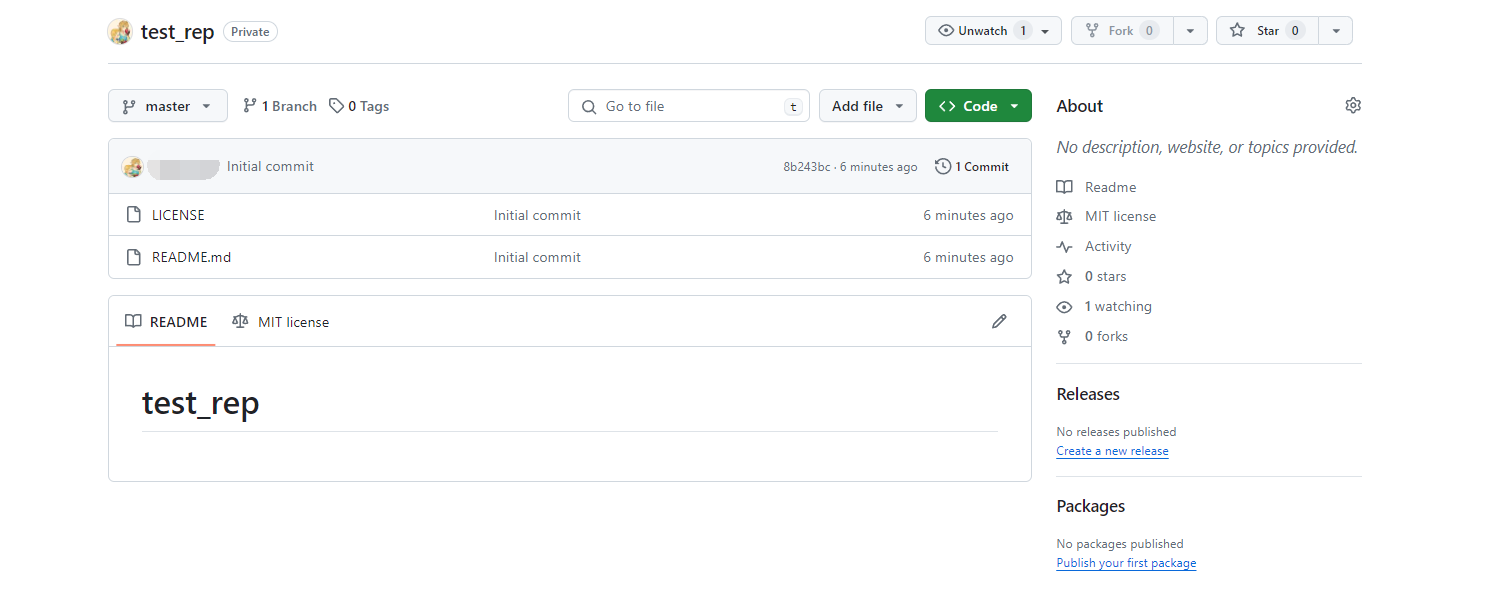Viewport: 1503px width, 611px height.
Task: Click the repository owner avatar beside test_rep
Action: [120, 31]
